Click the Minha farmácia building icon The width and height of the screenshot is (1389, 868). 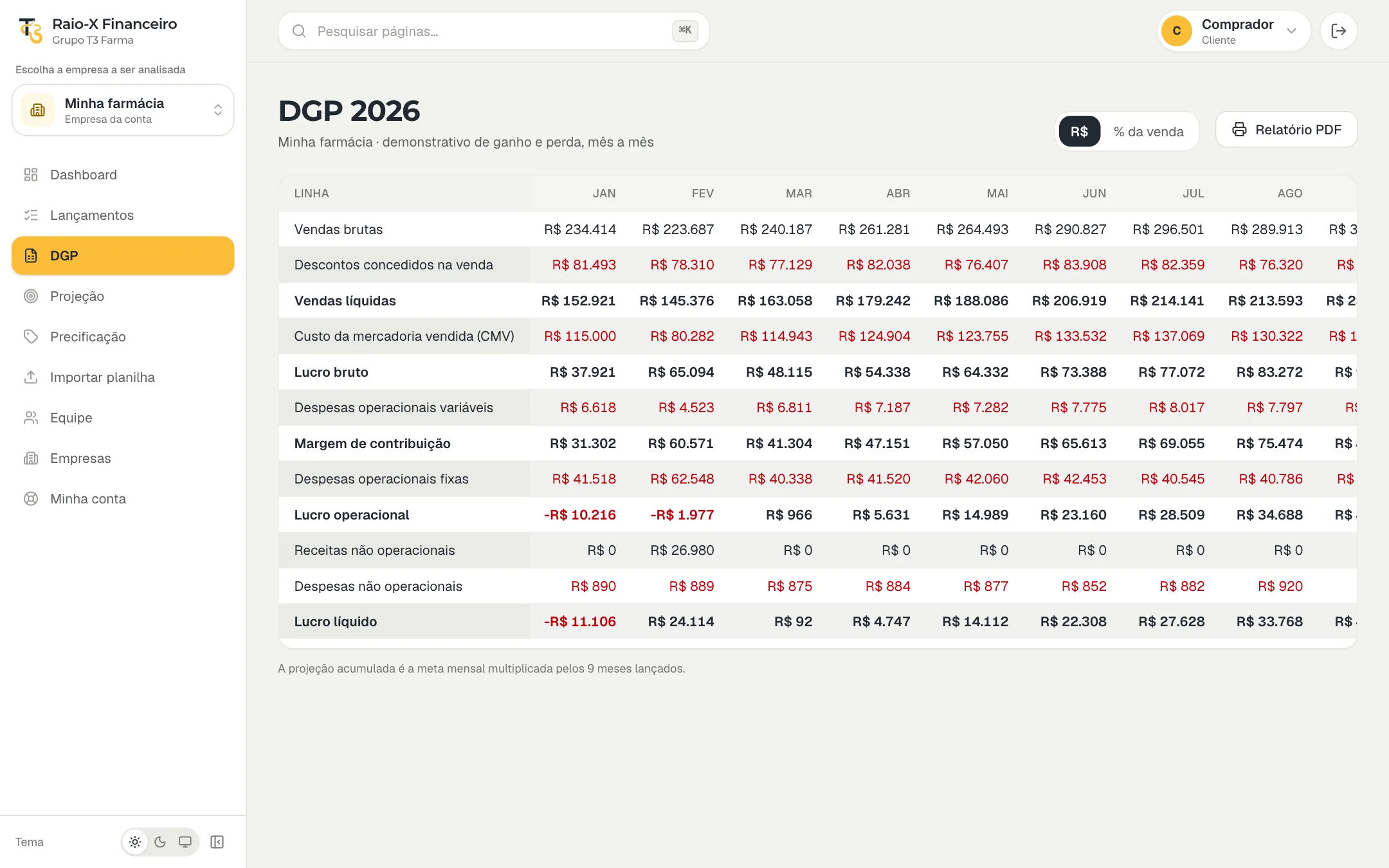pyautogui.click(x=38, y=110)
